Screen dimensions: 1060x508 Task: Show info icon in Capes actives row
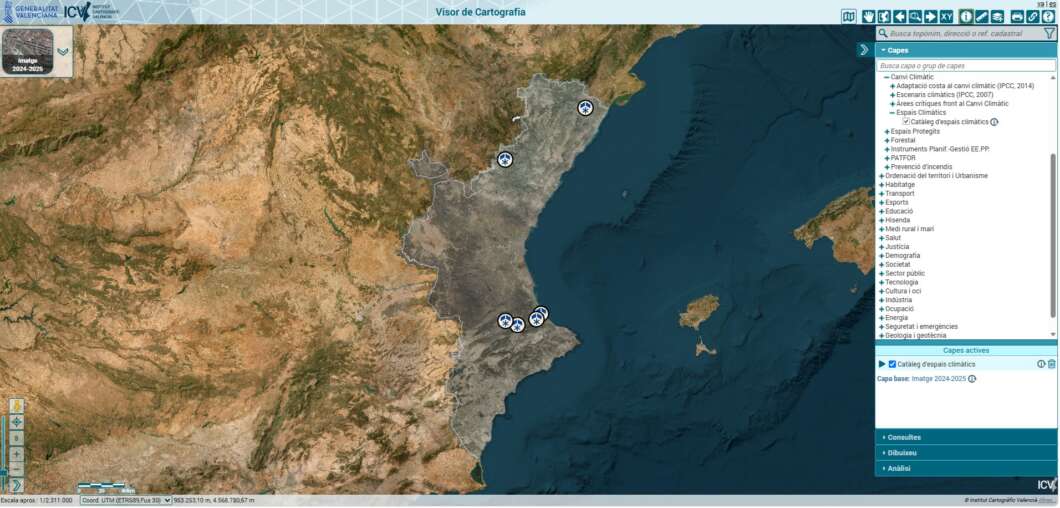pos(1041,364)
